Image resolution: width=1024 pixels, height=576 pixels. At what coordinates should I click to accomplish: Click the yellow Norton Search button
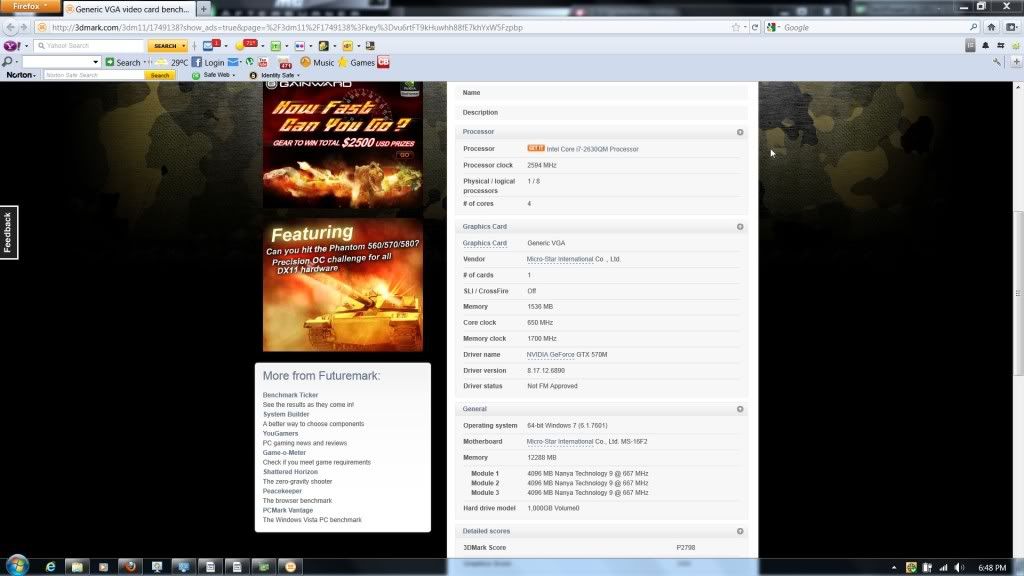(160, 75)
